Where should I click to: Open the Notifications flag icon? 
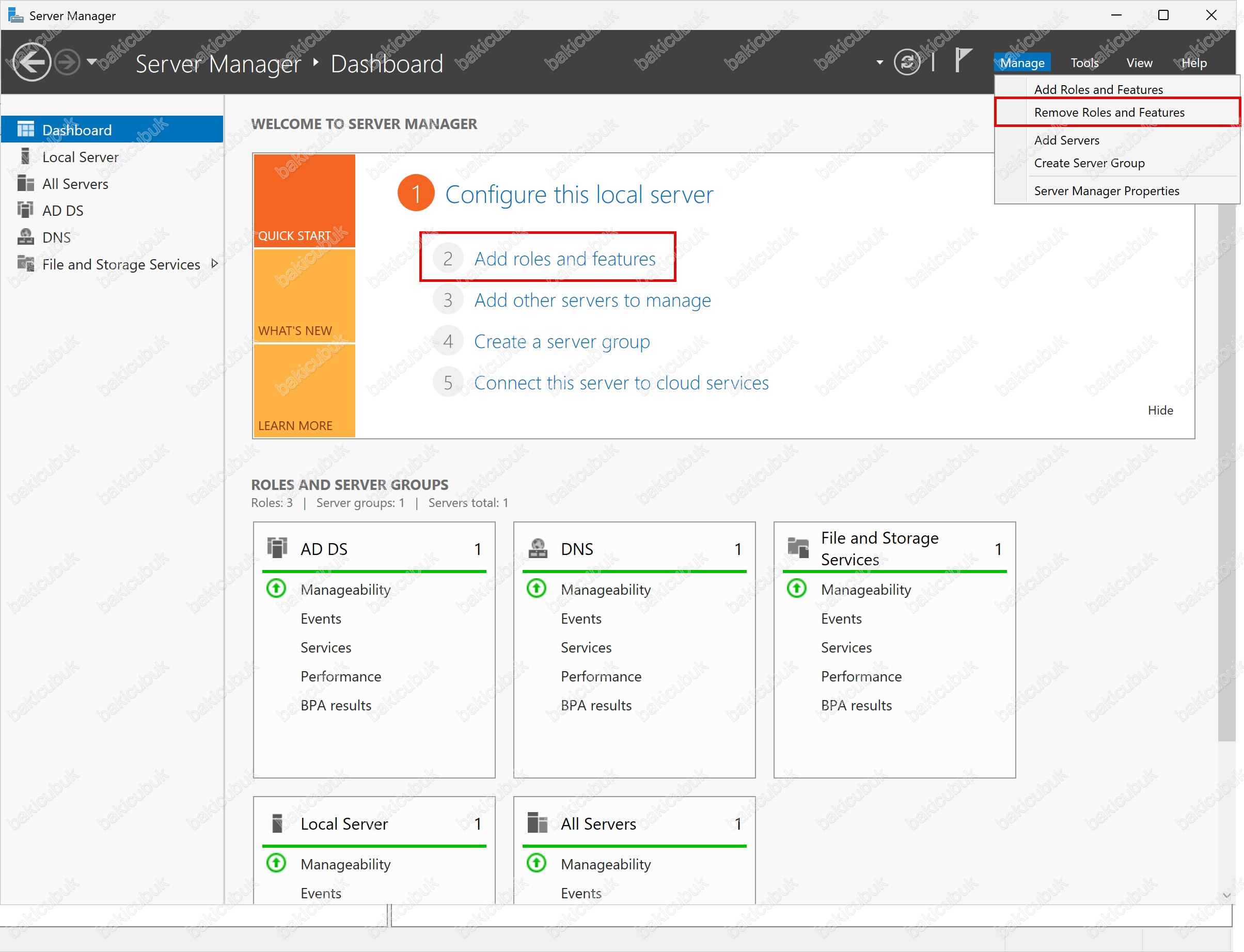(x=963, y=60)
